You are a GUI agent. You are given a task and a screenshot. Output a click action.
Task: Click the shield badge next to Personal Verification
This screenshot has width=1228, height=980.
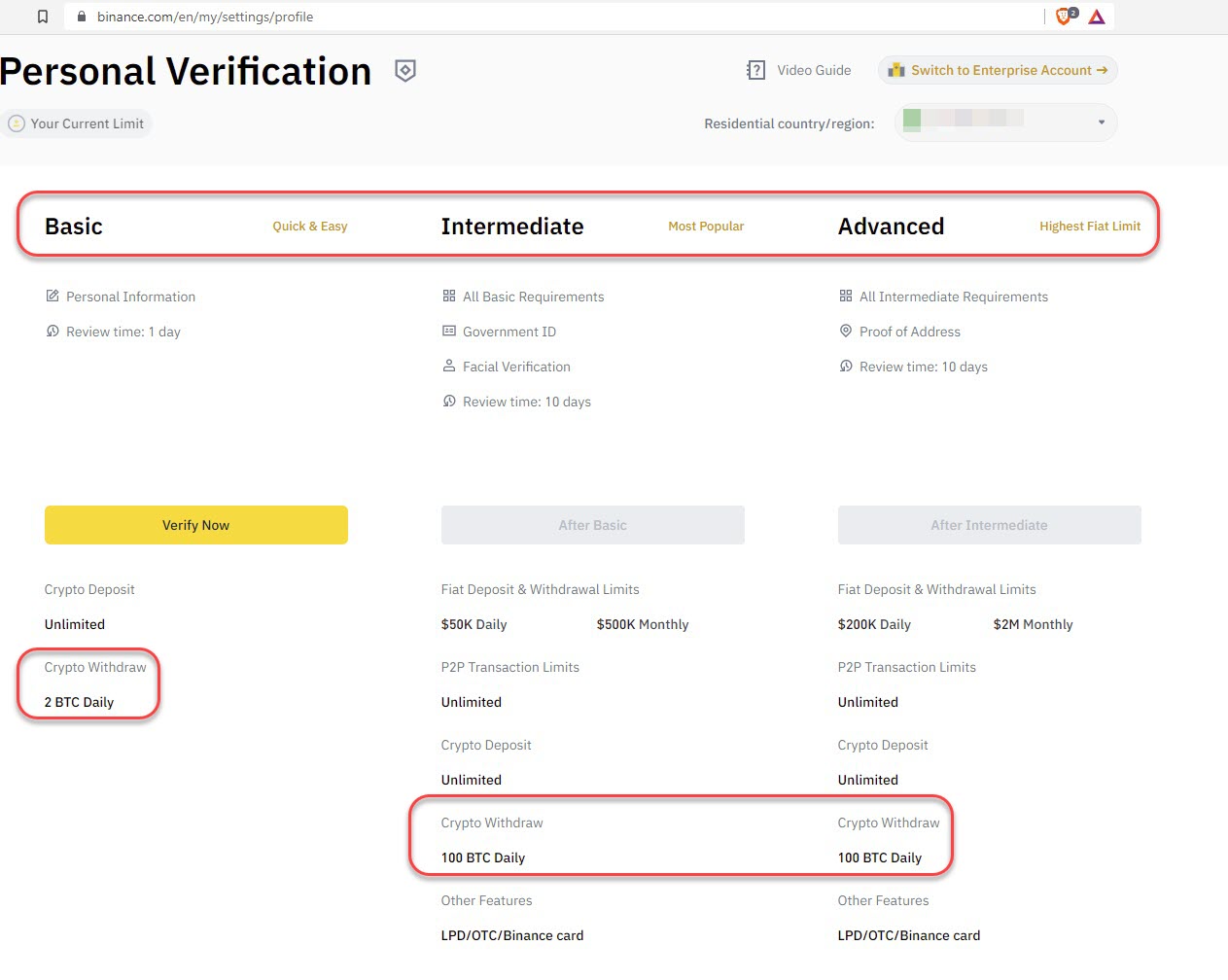click(x=405, y=70)
